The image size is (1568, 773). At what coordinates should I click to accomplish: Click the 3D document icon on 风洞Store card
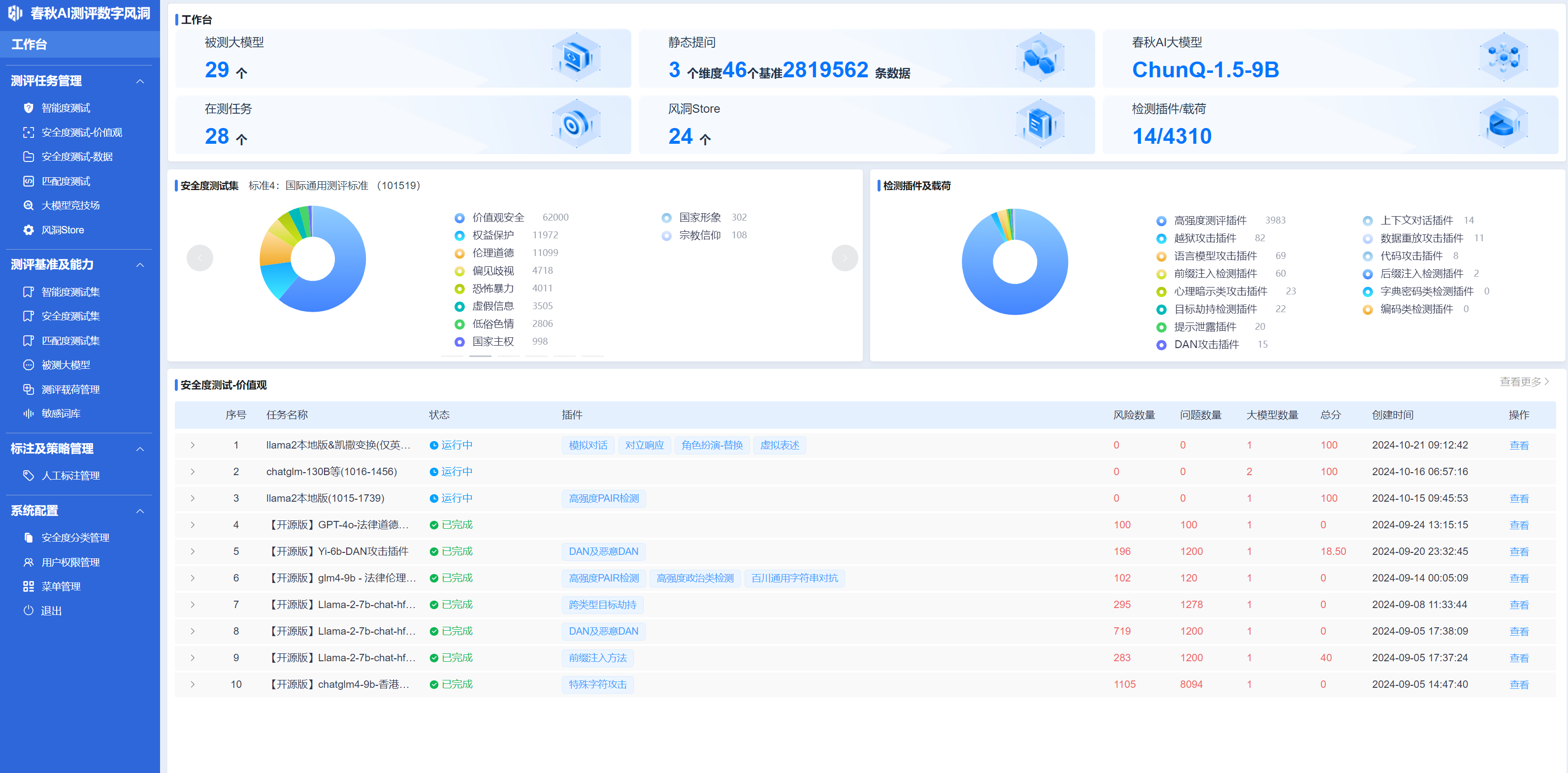[1040, 124]
